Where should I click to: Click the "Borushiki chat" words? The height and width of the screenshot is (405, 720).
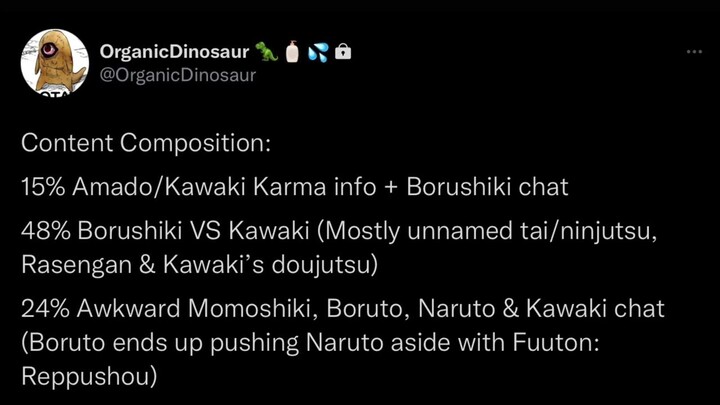pos(487,187)
